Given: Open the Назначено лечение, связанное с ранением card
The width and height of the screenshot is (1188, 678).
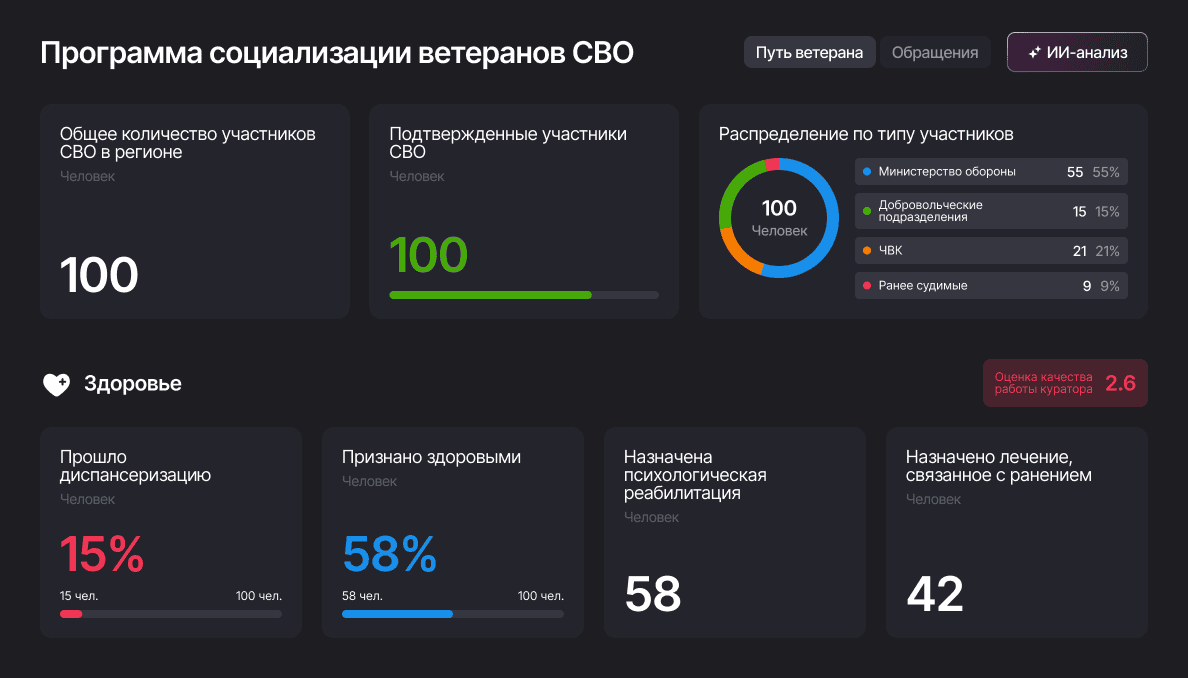Looking at the screenshot, I should pos(1017,532).
